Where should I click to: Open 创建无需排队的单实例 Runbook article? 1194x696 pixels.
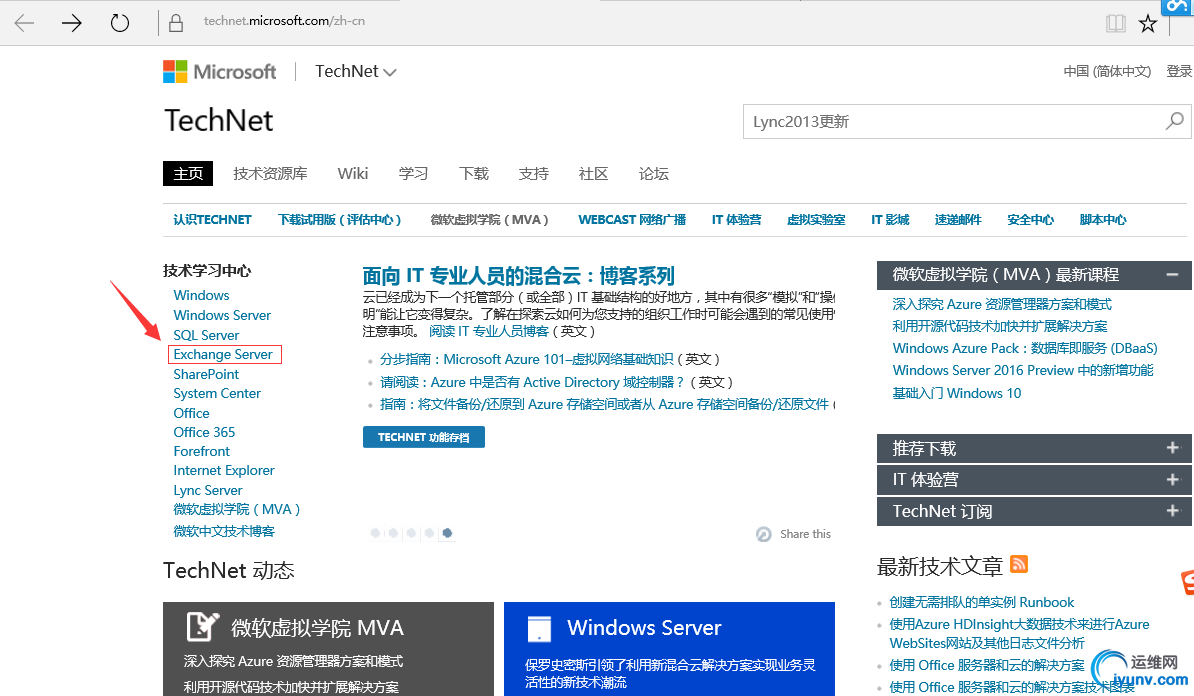click(x=982, y=602)
